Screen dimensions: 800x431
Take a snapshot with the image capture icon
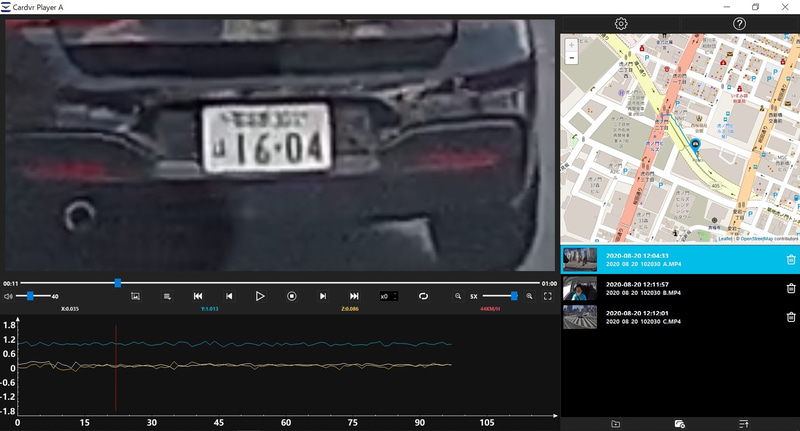135,296
